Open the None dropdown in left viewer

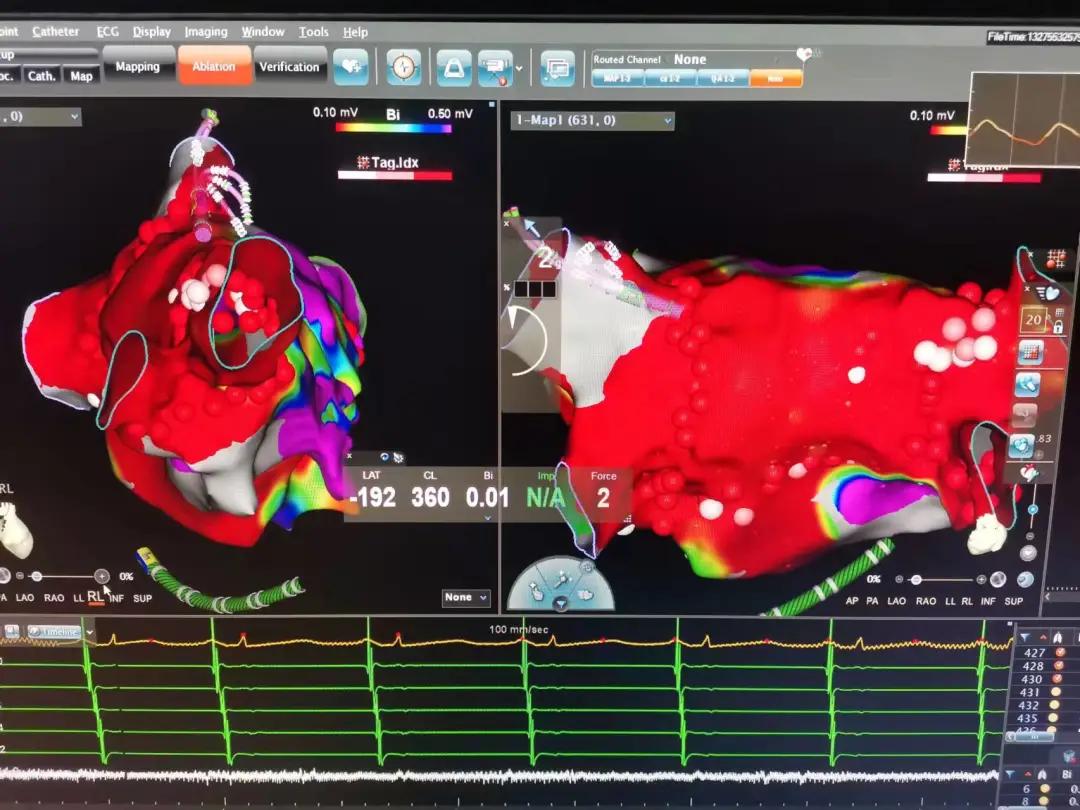(x=466, y=597)
